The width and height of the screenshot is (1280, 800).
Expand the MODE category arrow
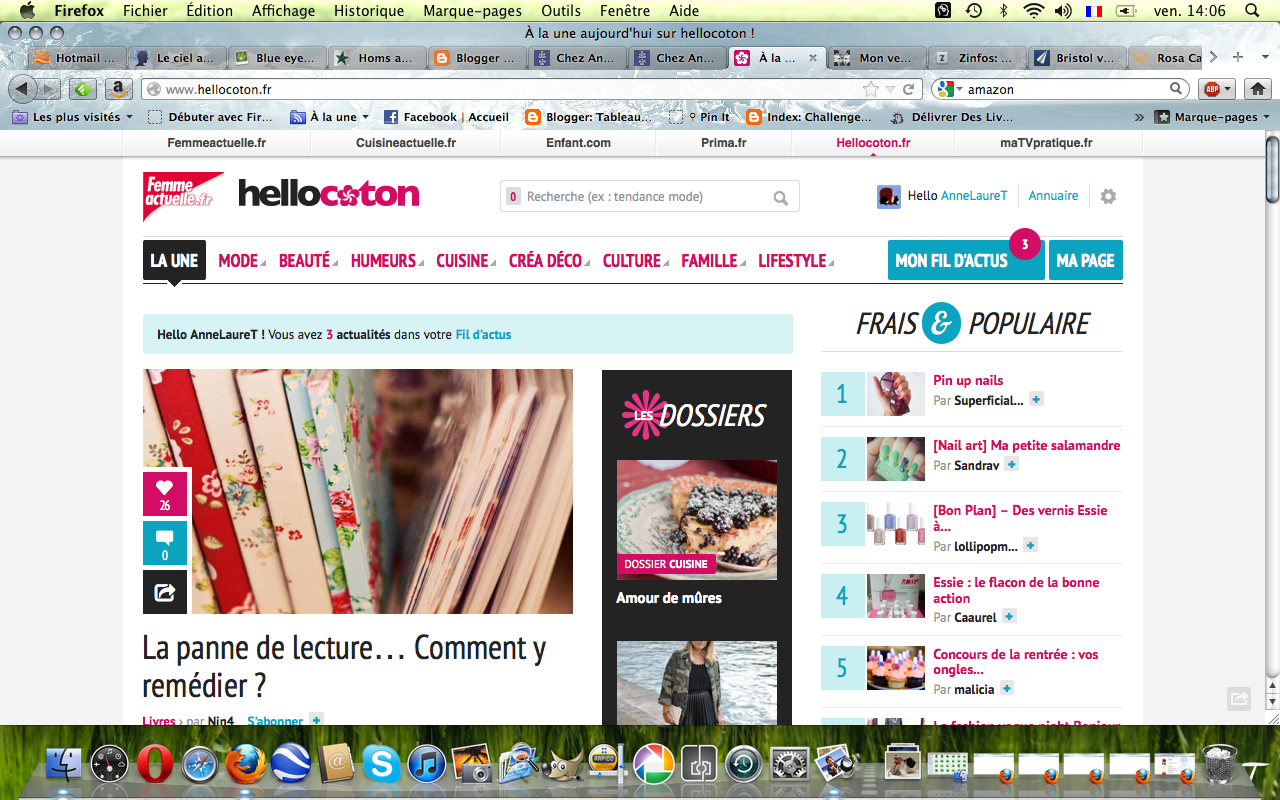click(x=263, y=263)
